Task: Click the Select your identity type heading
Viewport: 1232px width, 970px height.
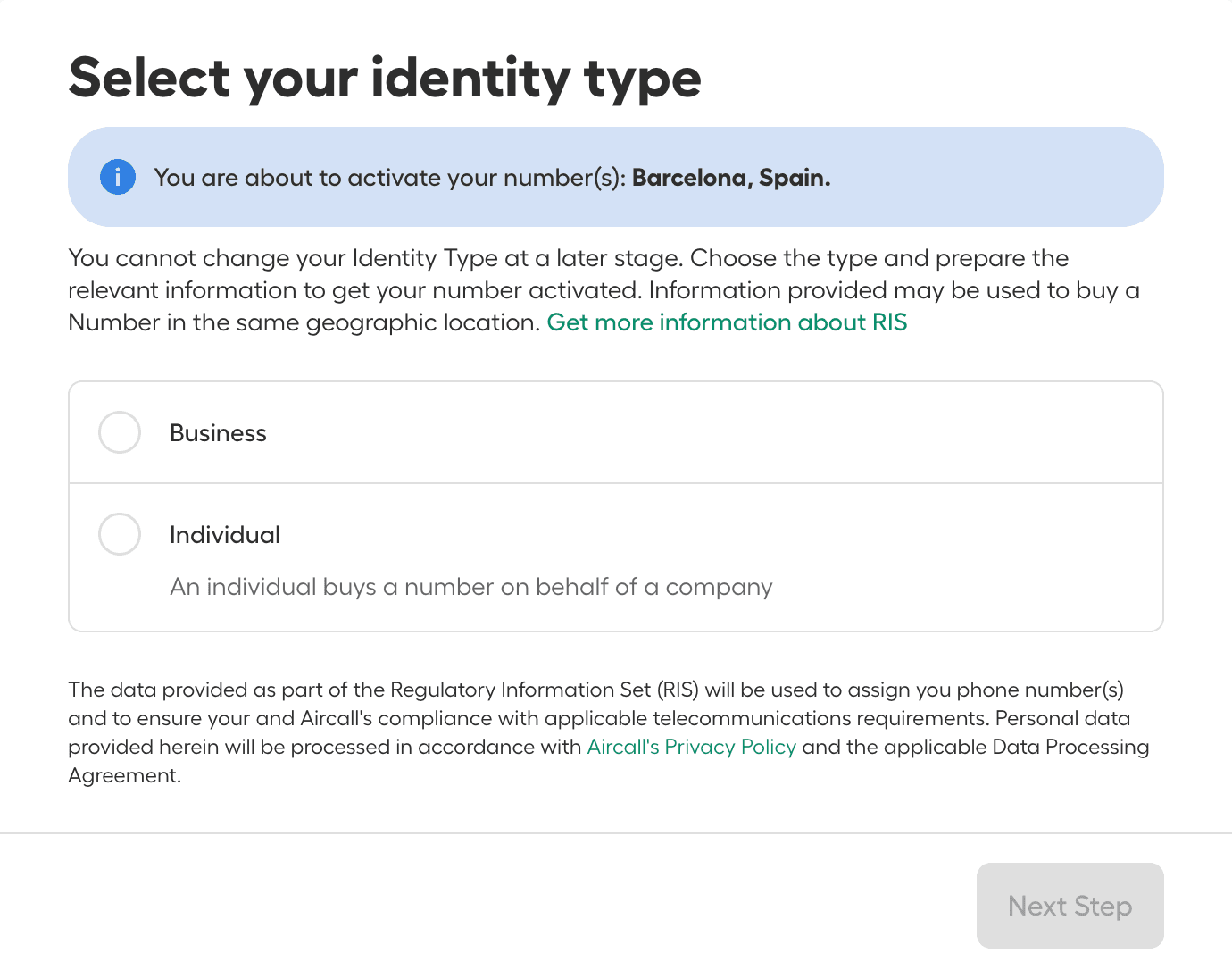Action: [x=384, y=79]
